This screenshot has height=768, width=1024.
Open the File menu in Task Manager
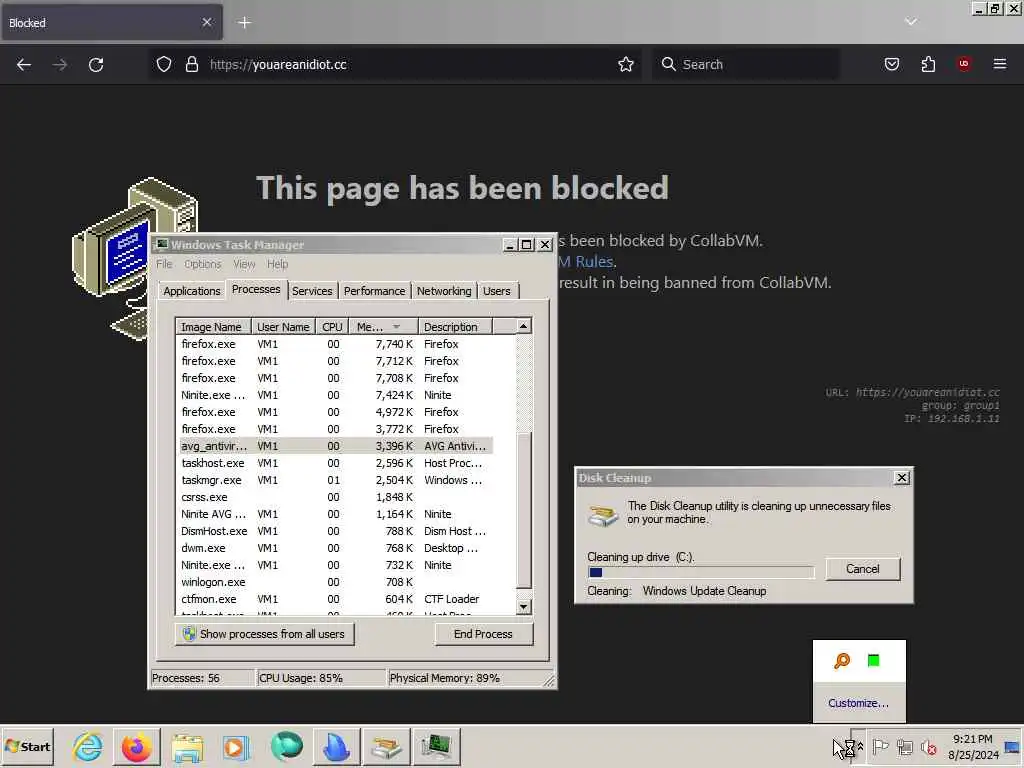coord(164,264)
